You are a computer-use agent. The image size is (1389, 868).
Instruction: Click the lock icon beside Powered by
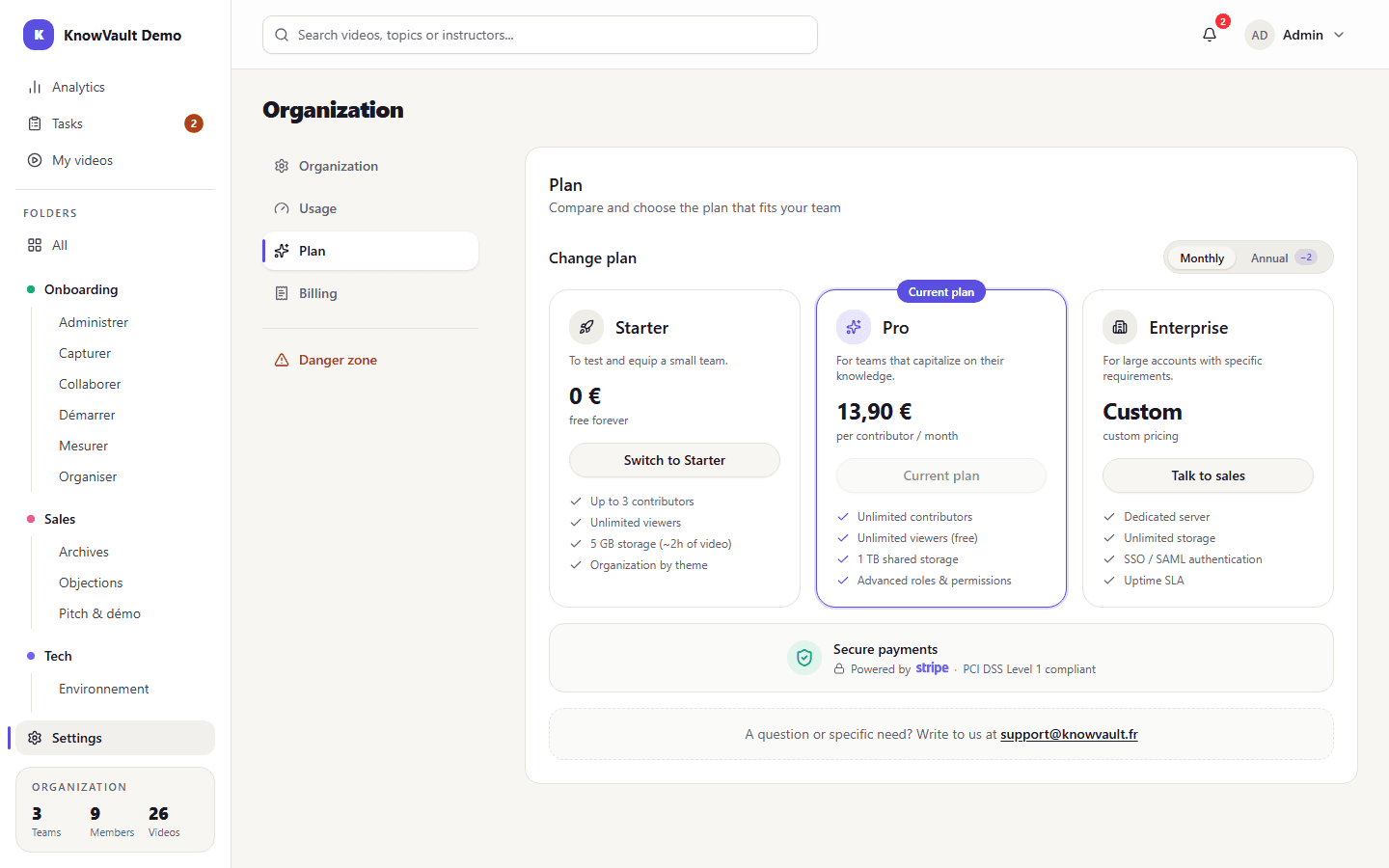point(839,668)
